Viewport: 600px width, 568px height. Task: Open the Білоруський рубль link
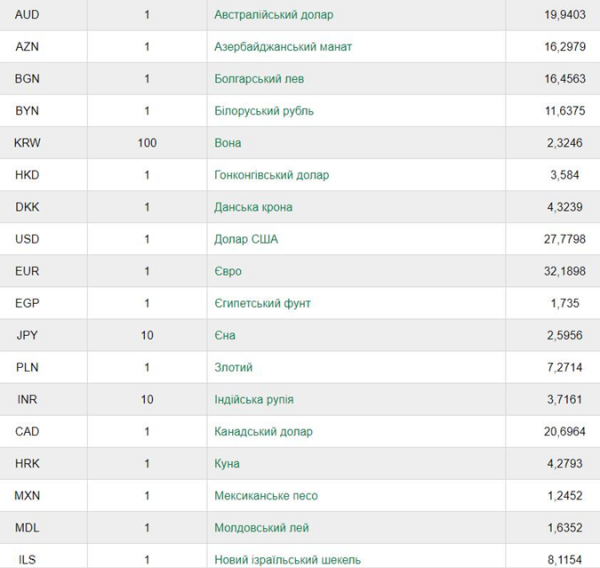(x=264, y=111)
